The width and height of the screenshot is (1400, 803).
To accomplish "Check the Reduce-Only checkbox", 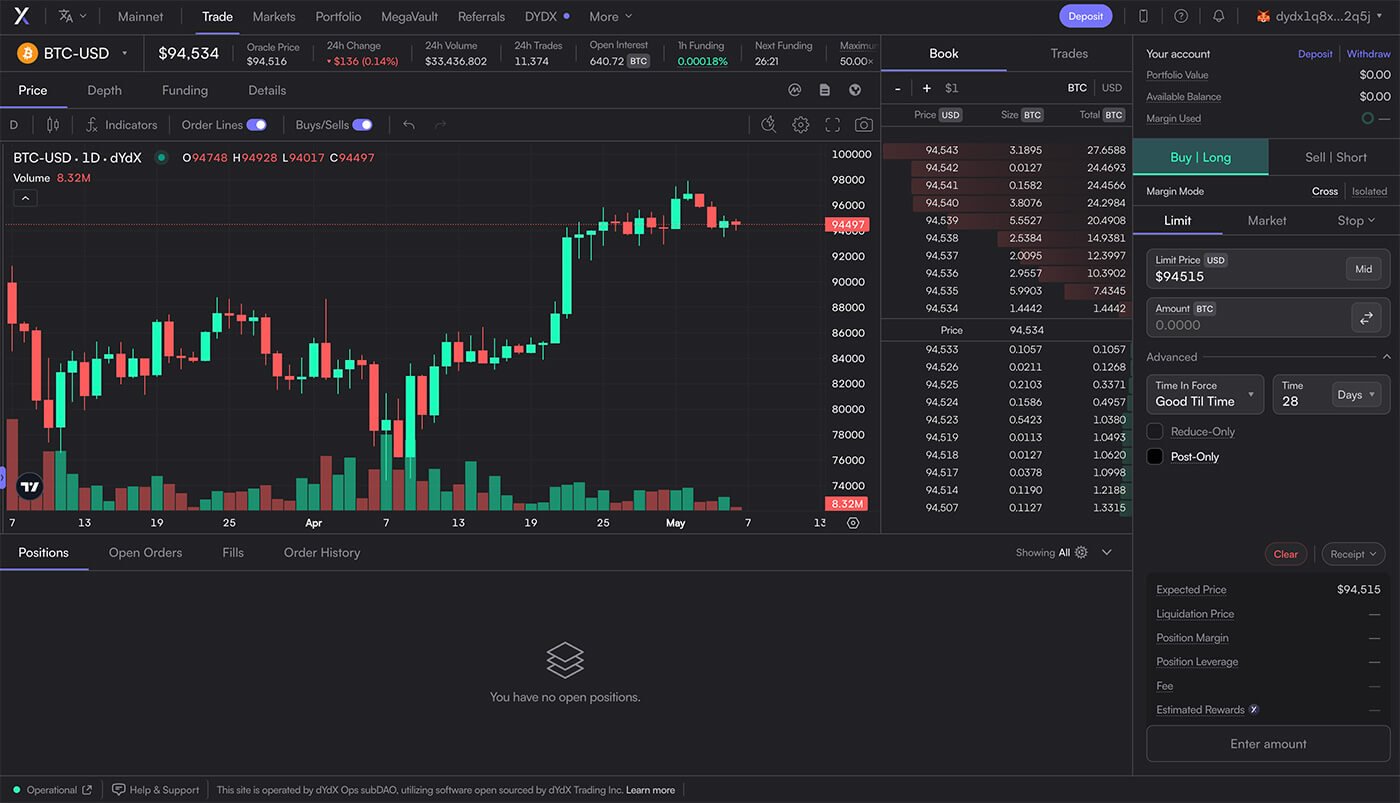I will pyautogui.click(x=1155, y=431).
